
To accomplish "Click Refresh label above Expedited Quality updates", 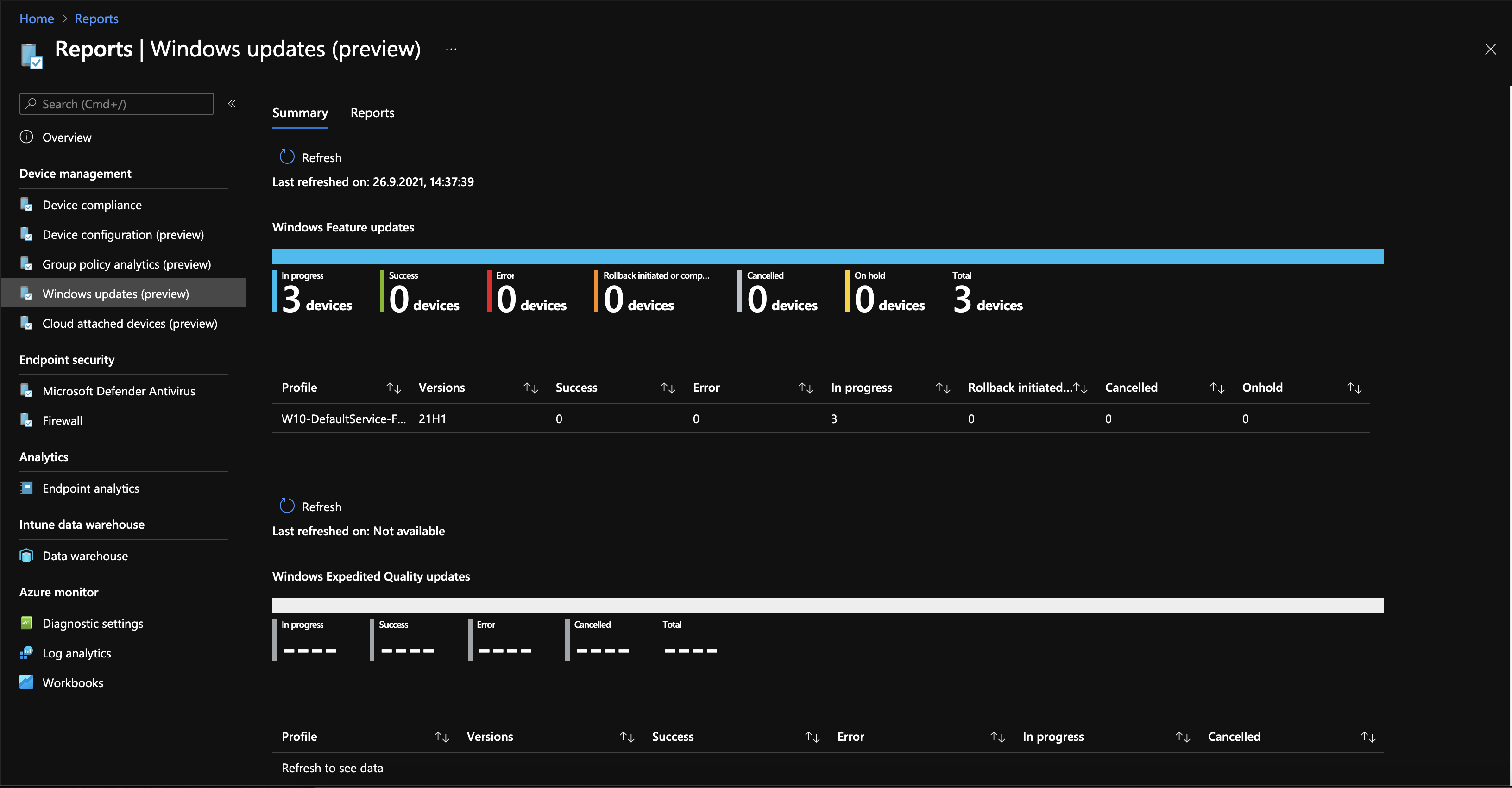I will point(321,507).
